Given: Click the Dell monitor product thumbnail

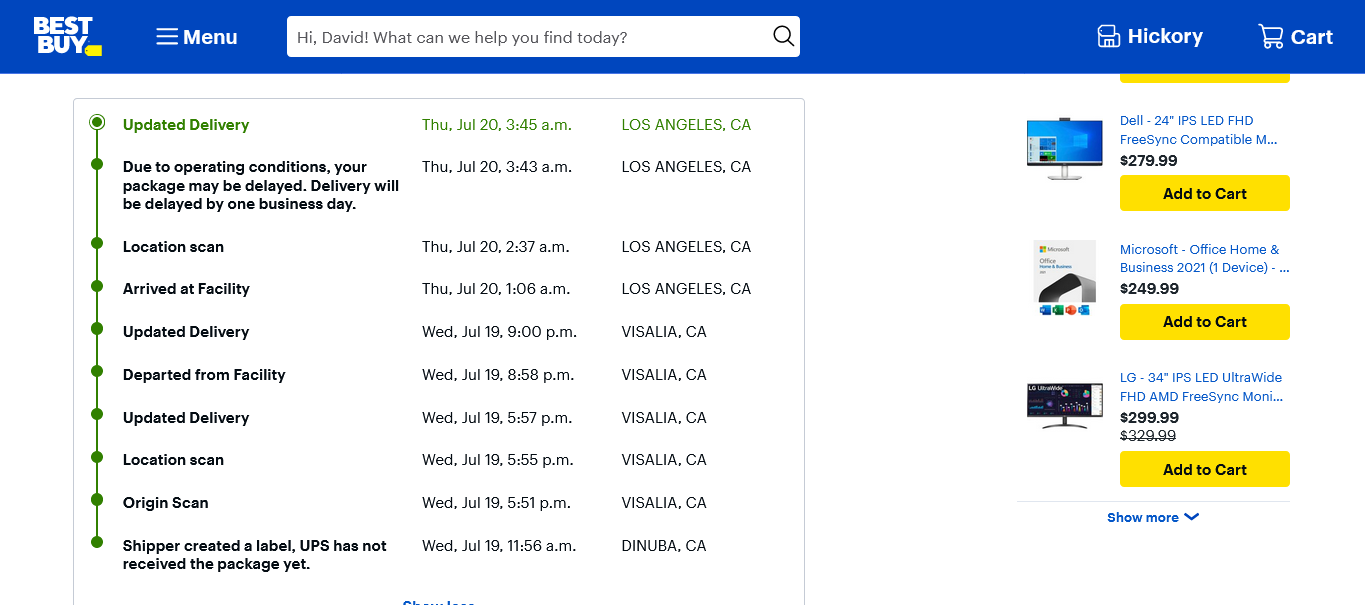Looking at the screenshot, I should (1064, 148).
